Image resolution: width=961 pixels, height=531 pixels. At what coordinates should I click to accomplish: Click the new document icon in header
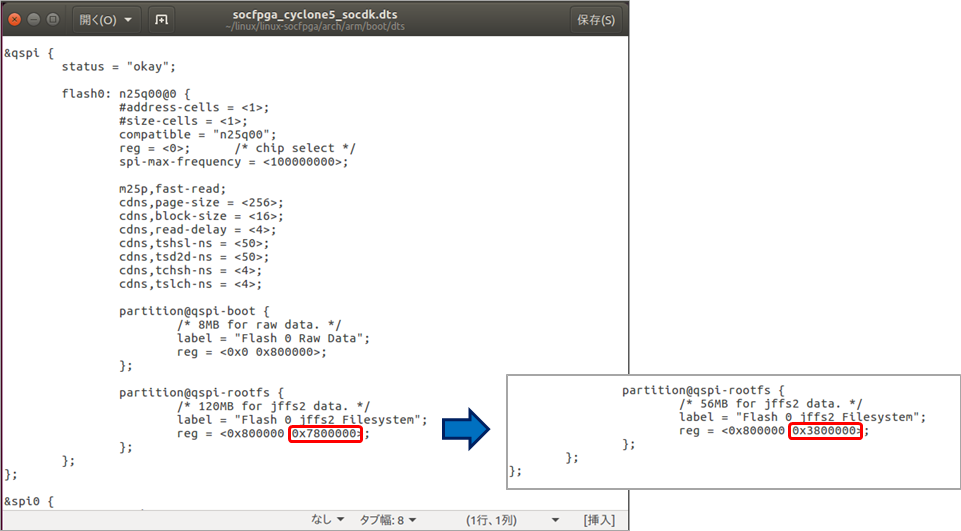161,19
